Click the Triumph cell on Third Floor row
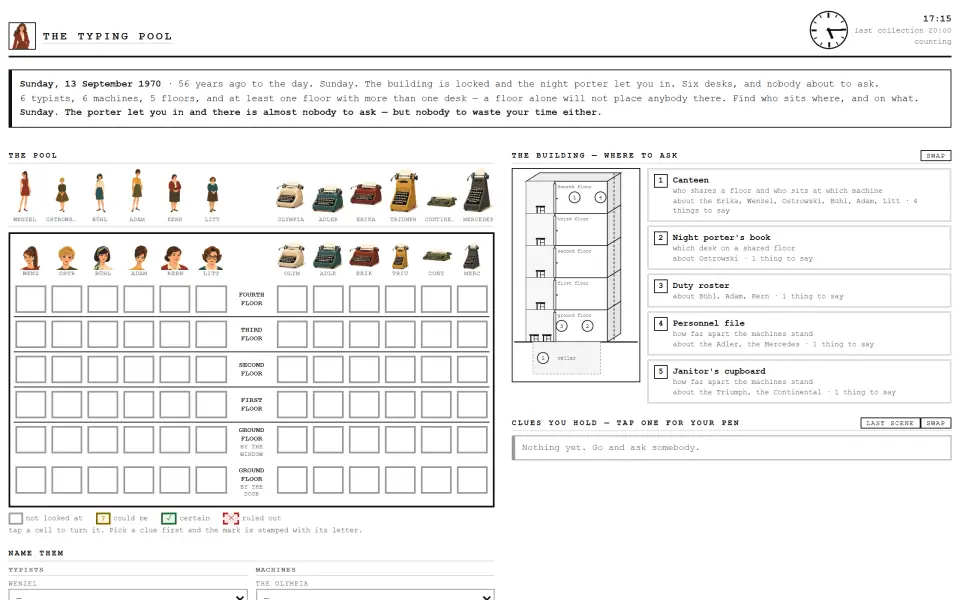960x600 pixels. (x=400, y=334)
